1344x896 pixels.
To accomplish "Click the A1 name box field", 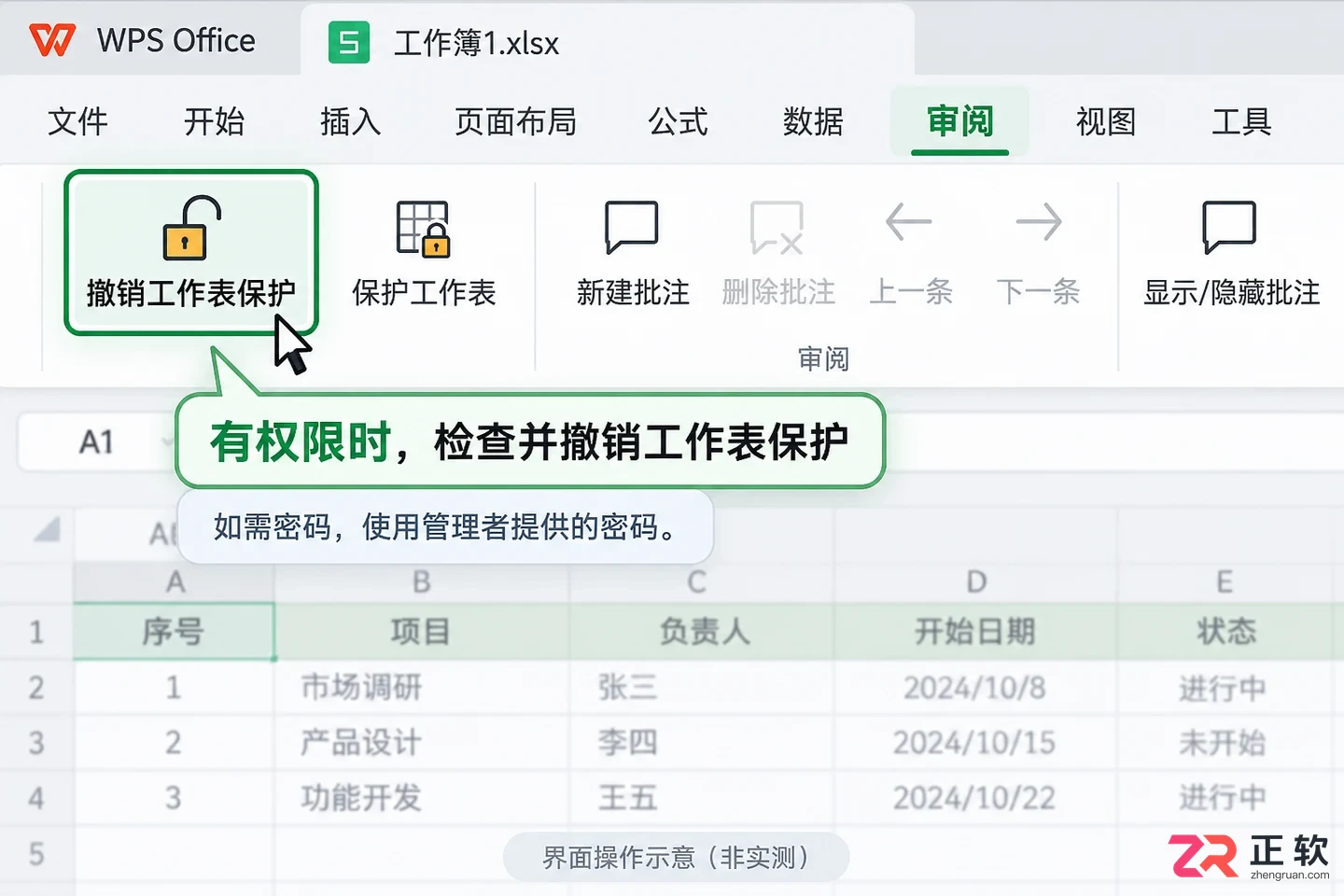I will (97, 441).
